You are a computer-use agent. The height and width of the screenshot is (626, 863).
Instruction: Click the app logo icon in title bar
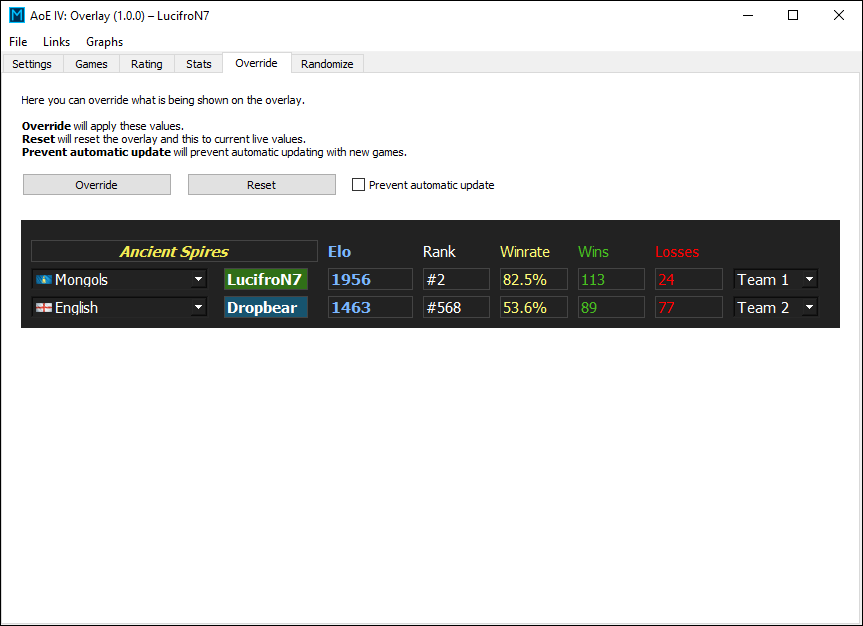click(17, 15)
